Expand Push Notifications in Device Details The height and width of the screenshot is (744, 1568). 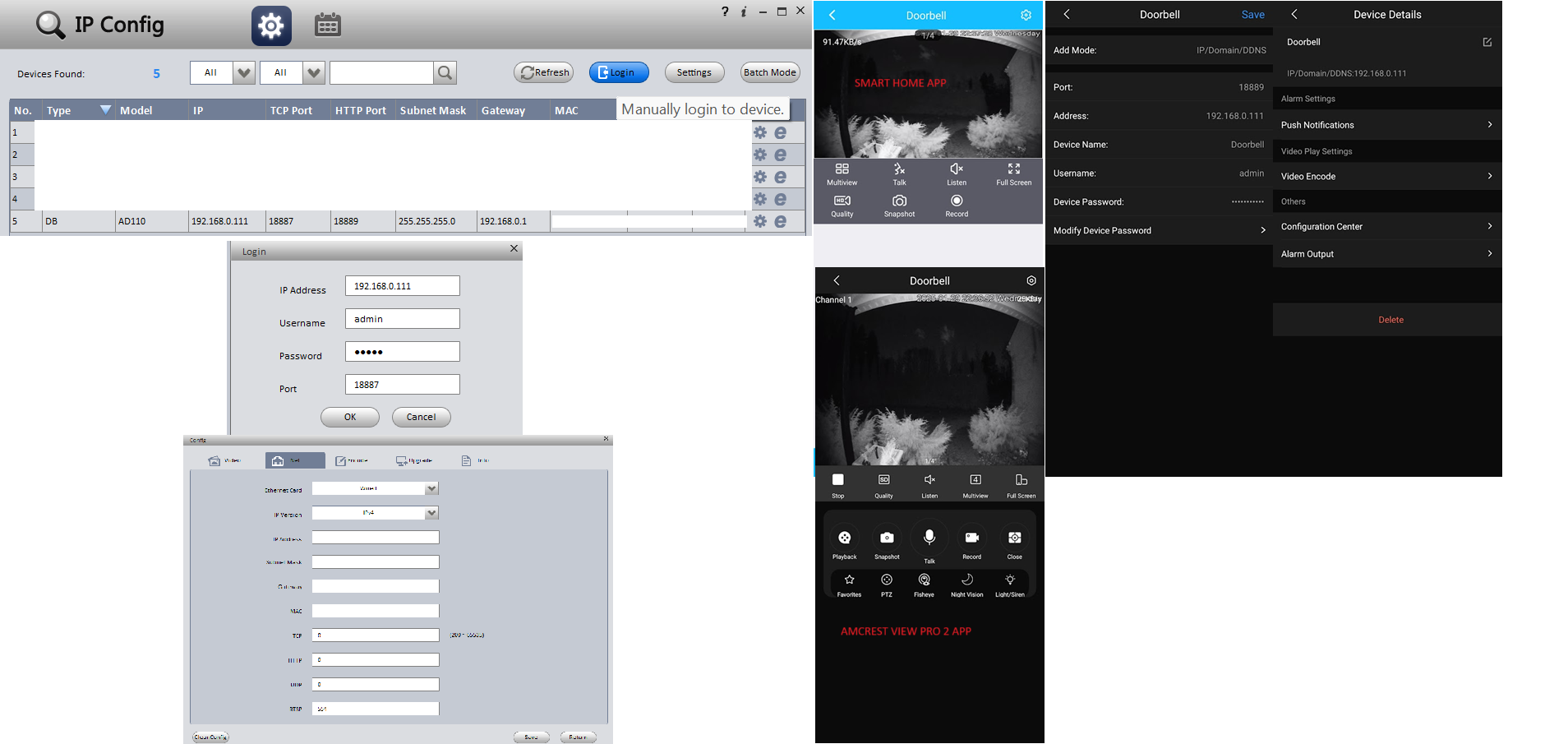coord(1387,125)
